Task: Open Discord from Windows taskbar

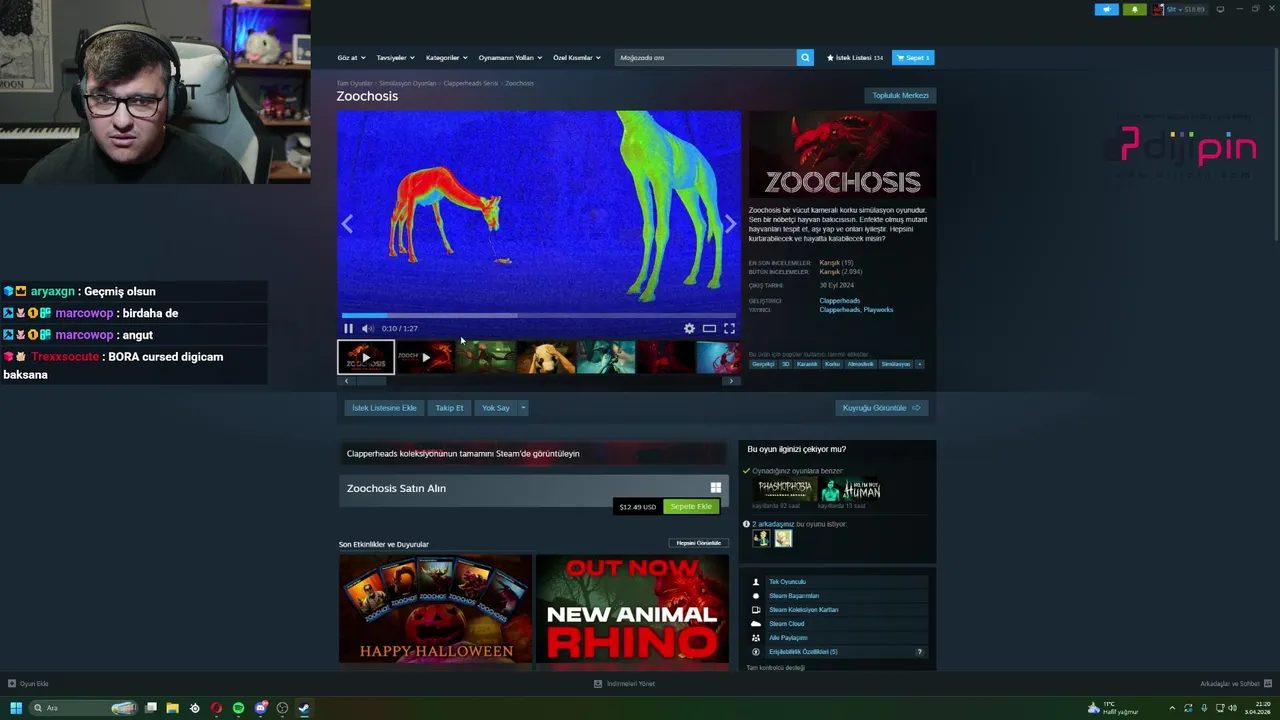Action: [x=260, y=708]
